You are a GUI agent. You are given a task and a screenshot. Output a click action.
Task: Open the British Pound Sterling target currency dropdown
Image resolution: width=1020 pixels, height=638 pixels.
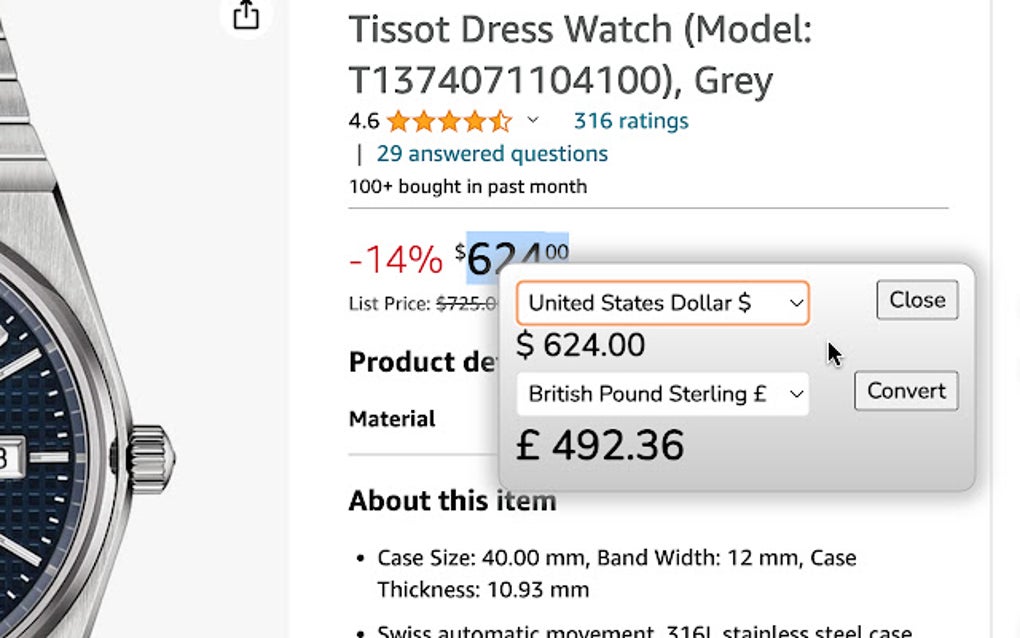coord(662,394)
